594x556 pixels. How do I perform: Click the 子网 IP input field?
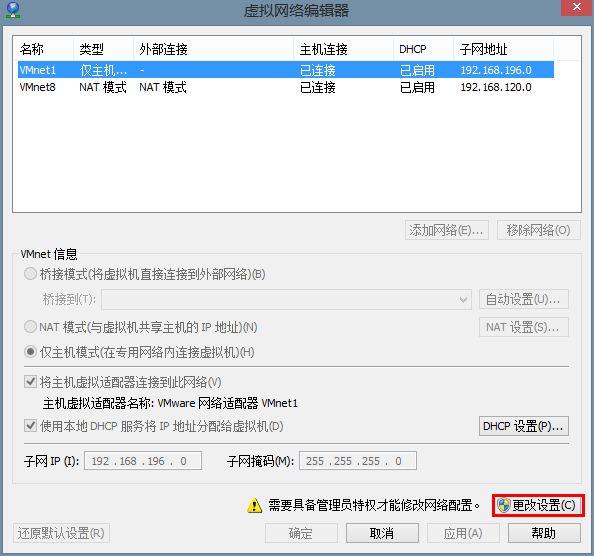(143, 461)
